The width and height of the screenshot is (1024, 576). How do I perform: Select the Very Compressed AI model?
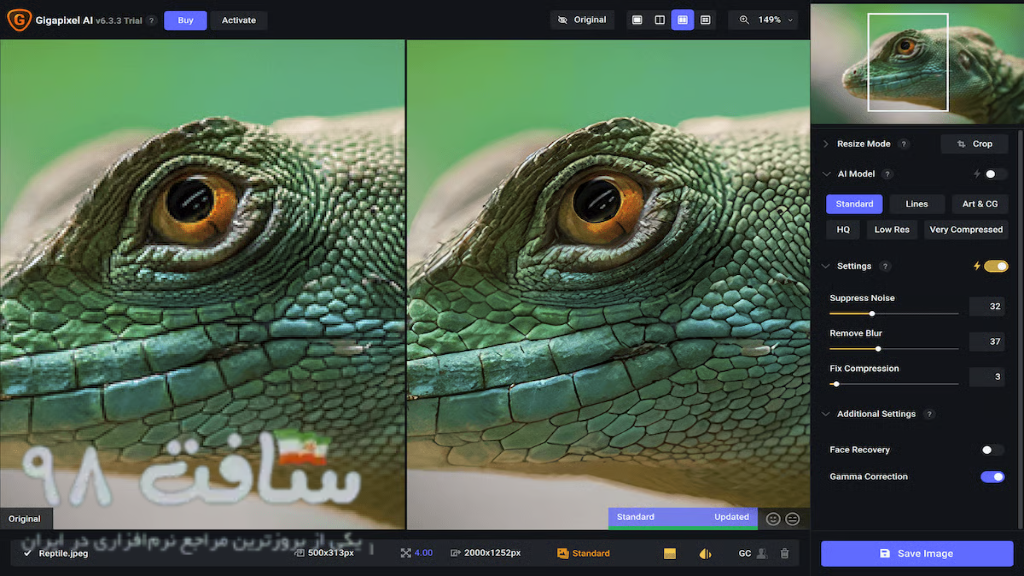pos(966,229)
